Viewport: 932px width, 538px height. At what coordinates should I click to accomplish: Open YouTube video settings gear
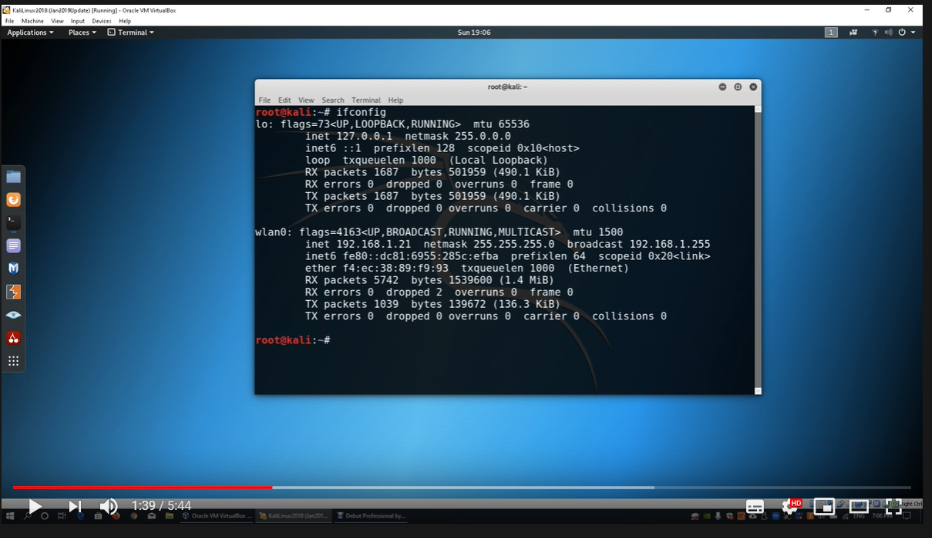click(789, 507)
